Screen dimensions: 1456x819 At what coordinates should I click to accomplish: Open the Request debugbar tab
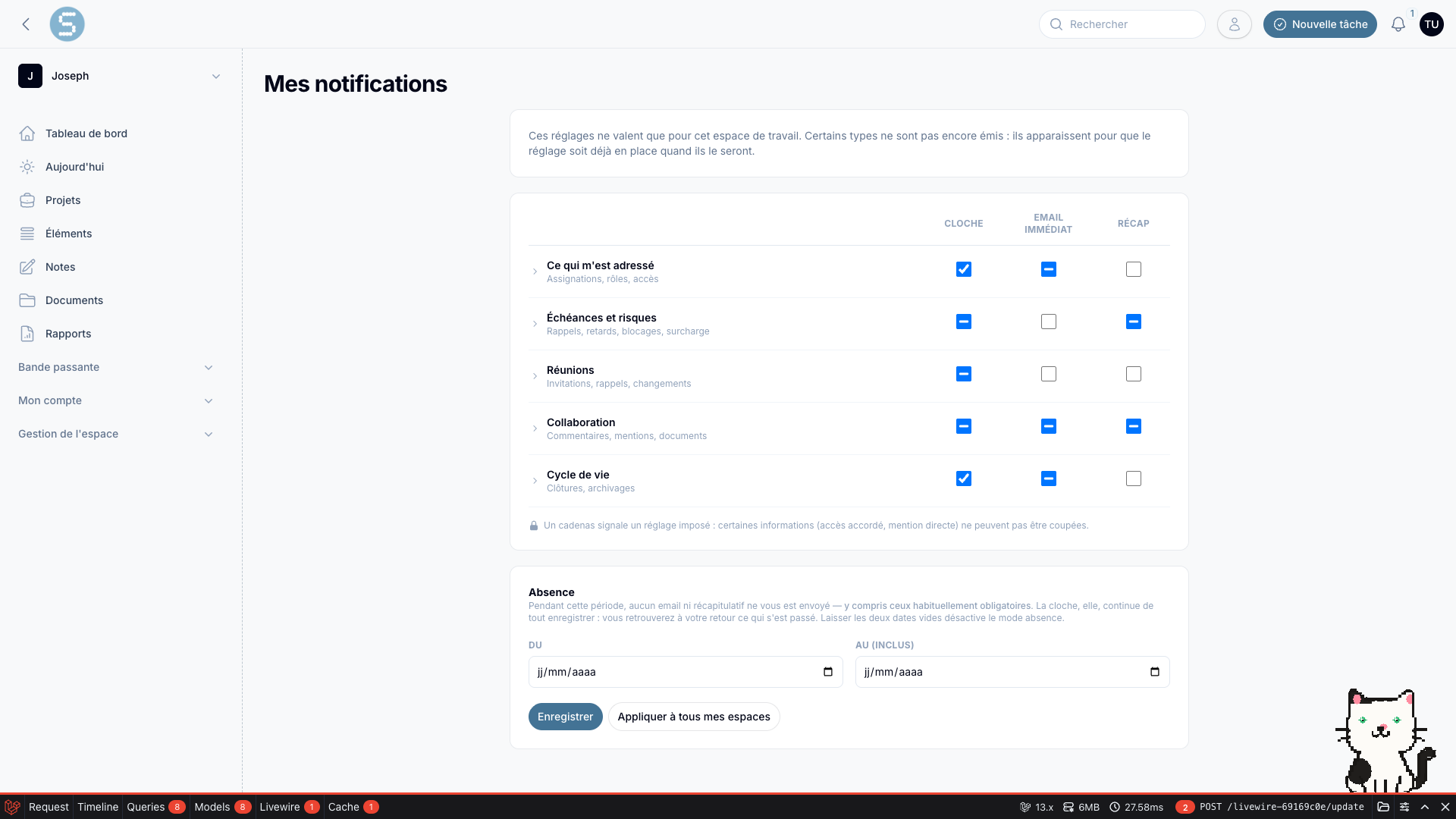(x=49, y=807)
